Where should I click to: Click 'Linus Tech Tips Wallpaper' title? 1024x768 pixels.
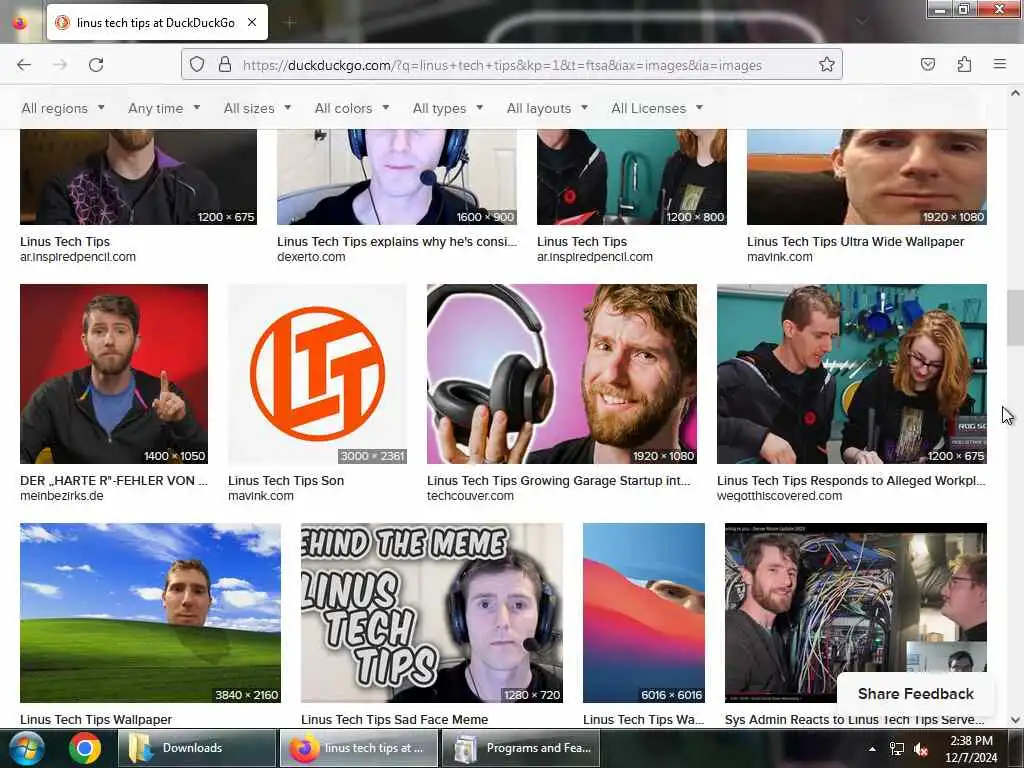point(96,720)
